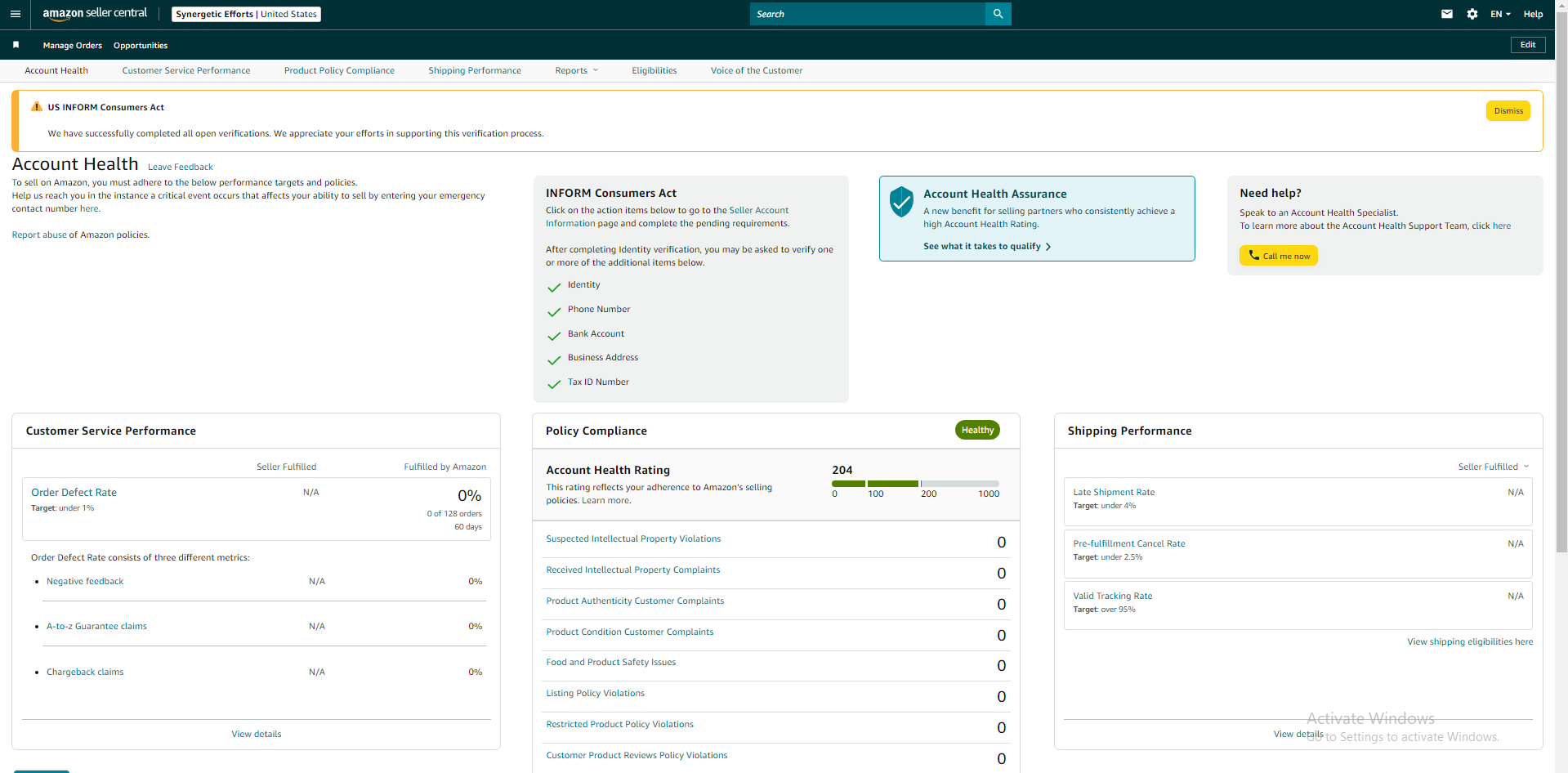1568x773 pixels.
Task: Open Product Condition Customer Complaints
Action: [x=630, y=632]
